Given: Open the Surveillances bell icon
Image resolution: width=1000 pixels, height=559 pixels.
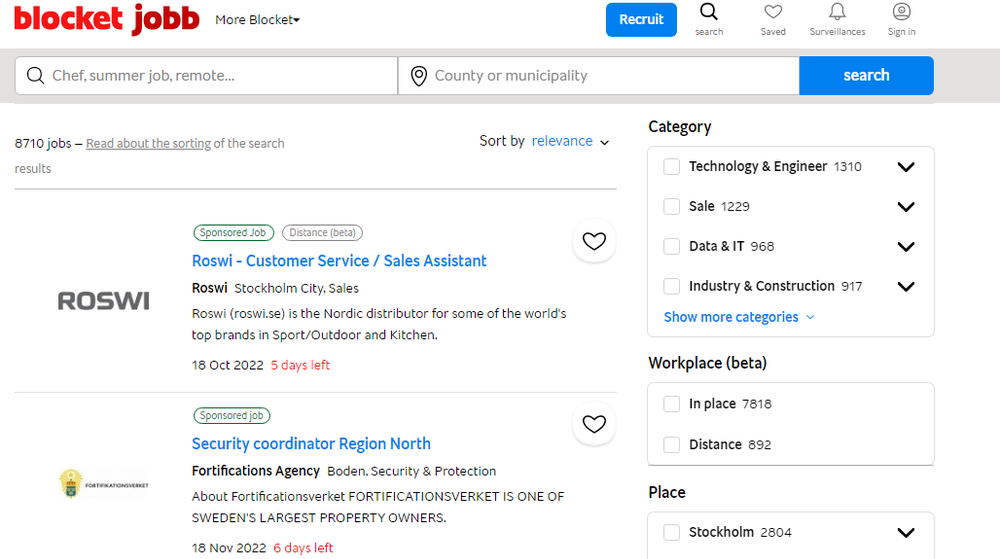Looking at the screenshot, I should 837,12.
